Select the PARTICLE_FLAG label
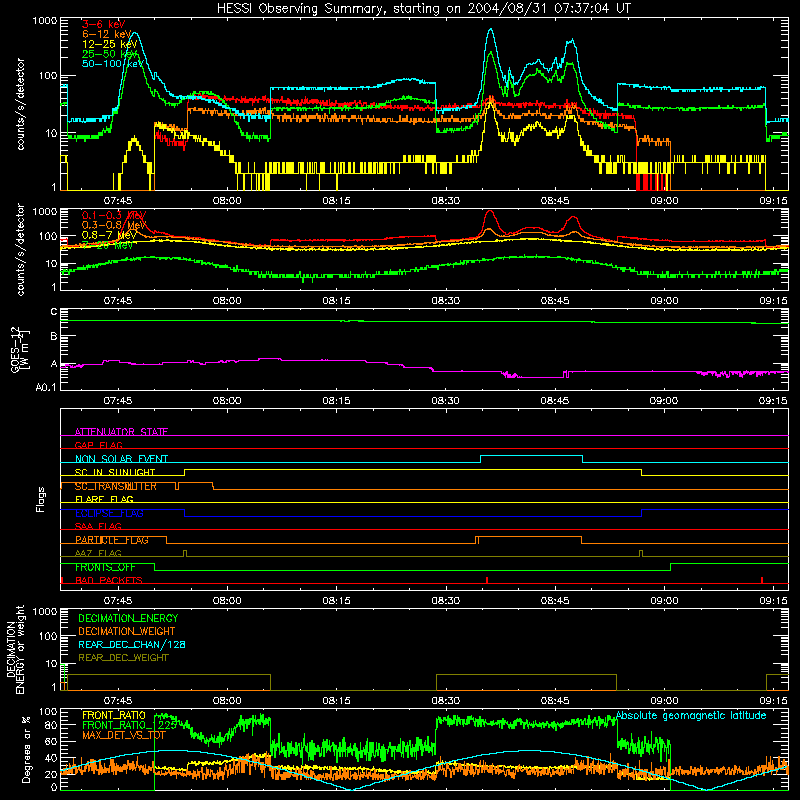This screenshot has width=800, height=800. pos(112,540)
